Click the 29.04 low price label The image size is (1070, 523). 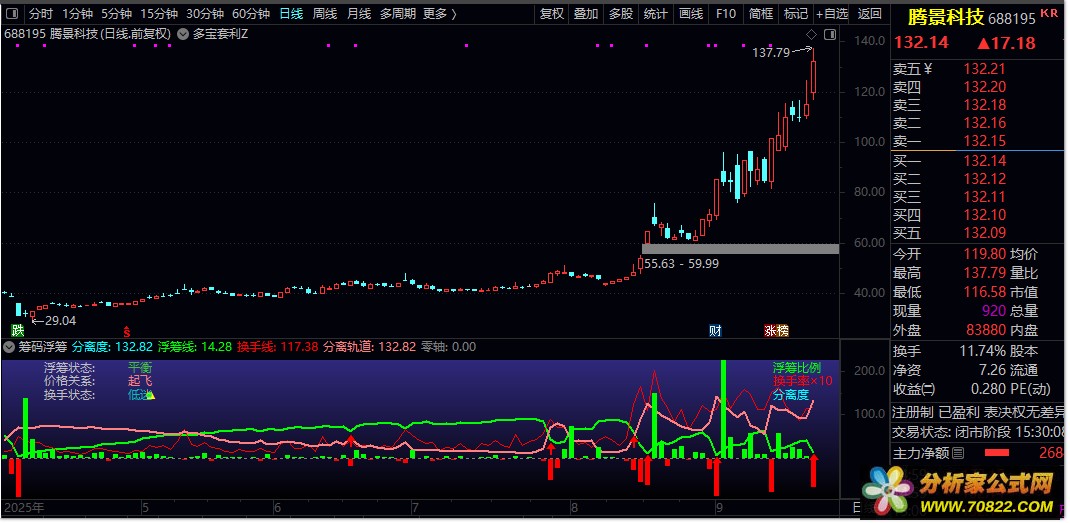(x=60, y=320)
